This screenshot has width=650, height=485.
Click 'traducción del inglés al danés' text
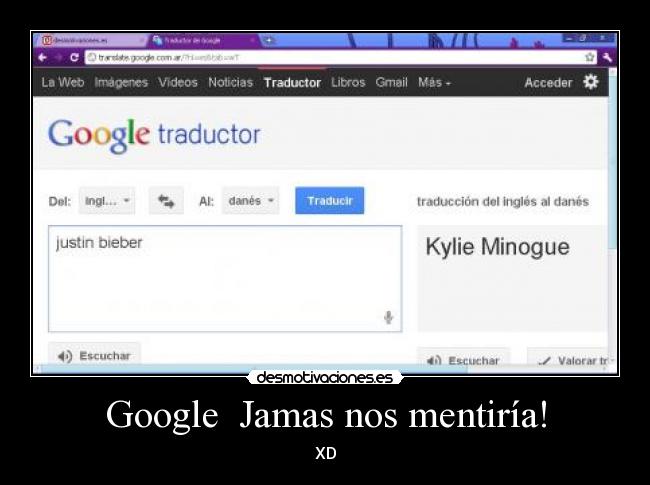[x=503, y=201]
